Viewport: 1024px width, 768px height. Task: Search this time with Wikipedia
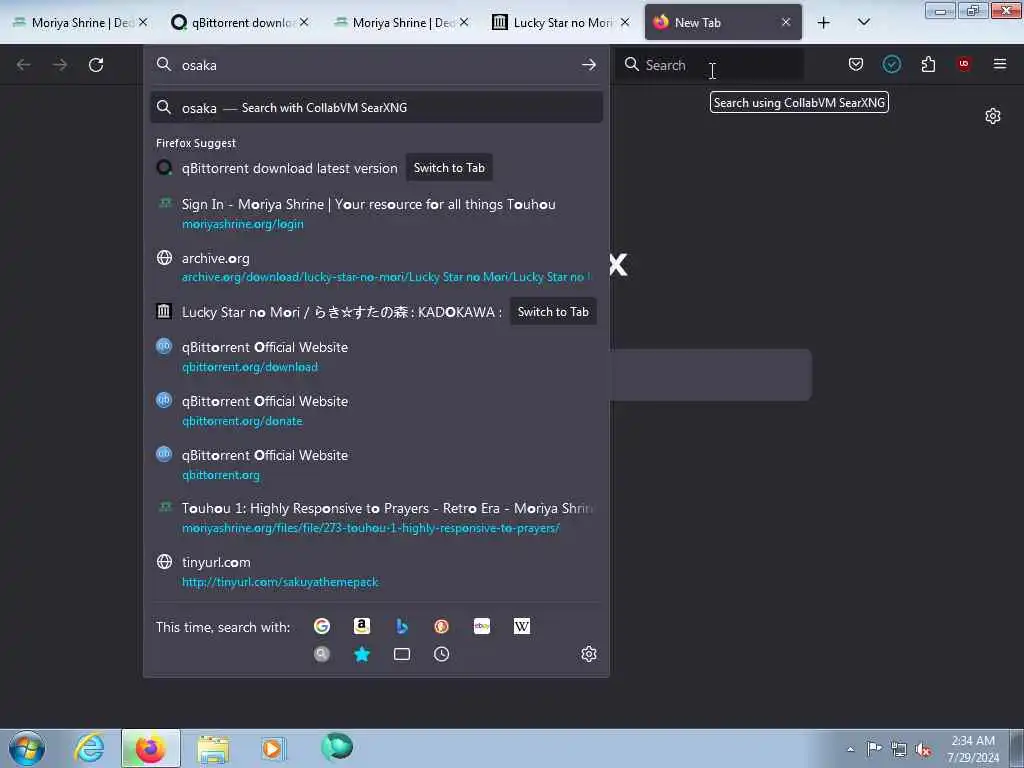(522, 626)
